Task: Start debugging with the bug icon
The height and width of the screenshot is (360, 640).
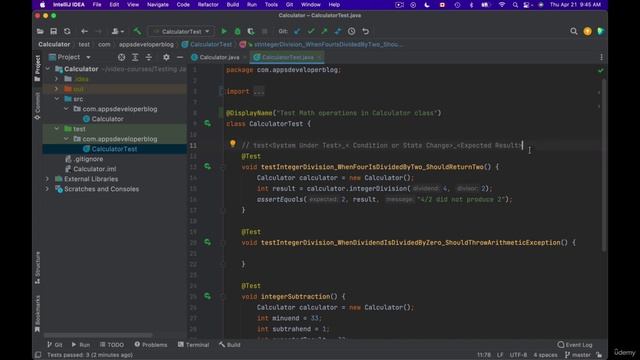Action: [238, 31]
